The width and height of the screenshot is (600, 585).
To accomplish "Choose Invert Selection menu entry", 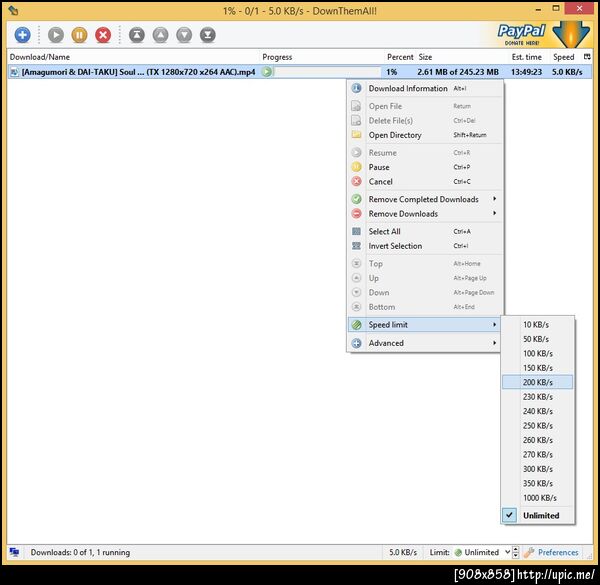I will (425, 246).
